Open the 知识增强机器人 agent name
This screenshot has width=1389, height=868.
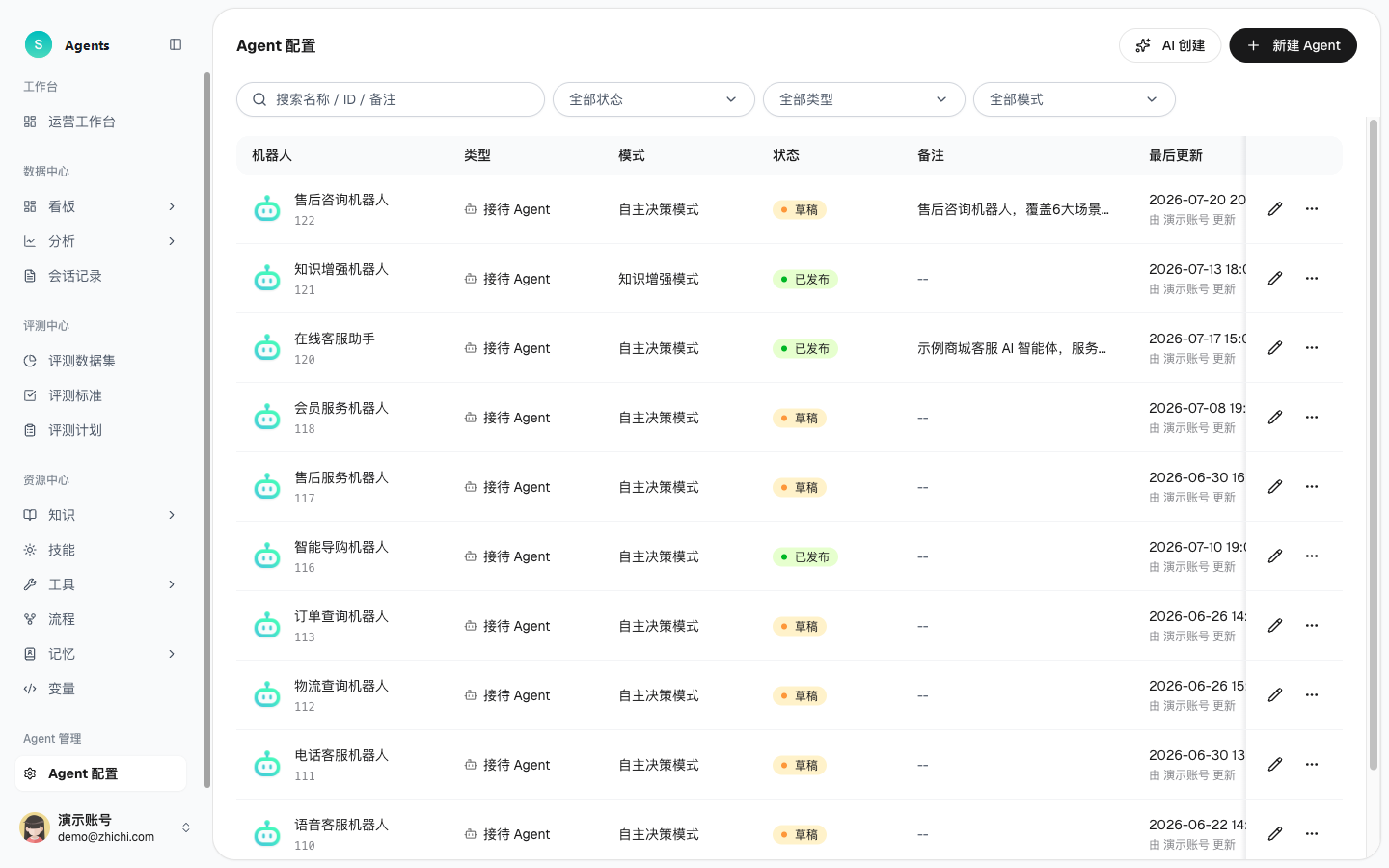tap(341, 269)
